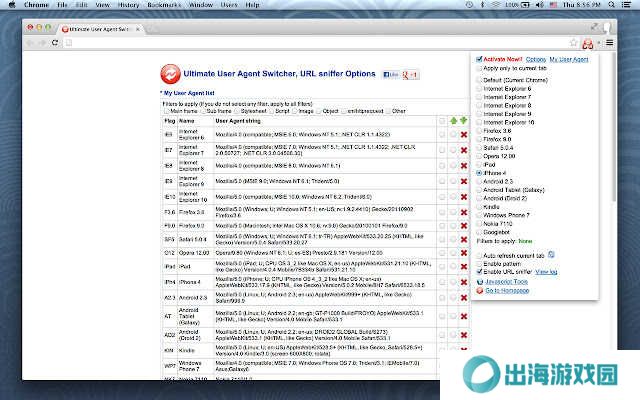Delete the Internet Explorer 10 row

464,197
